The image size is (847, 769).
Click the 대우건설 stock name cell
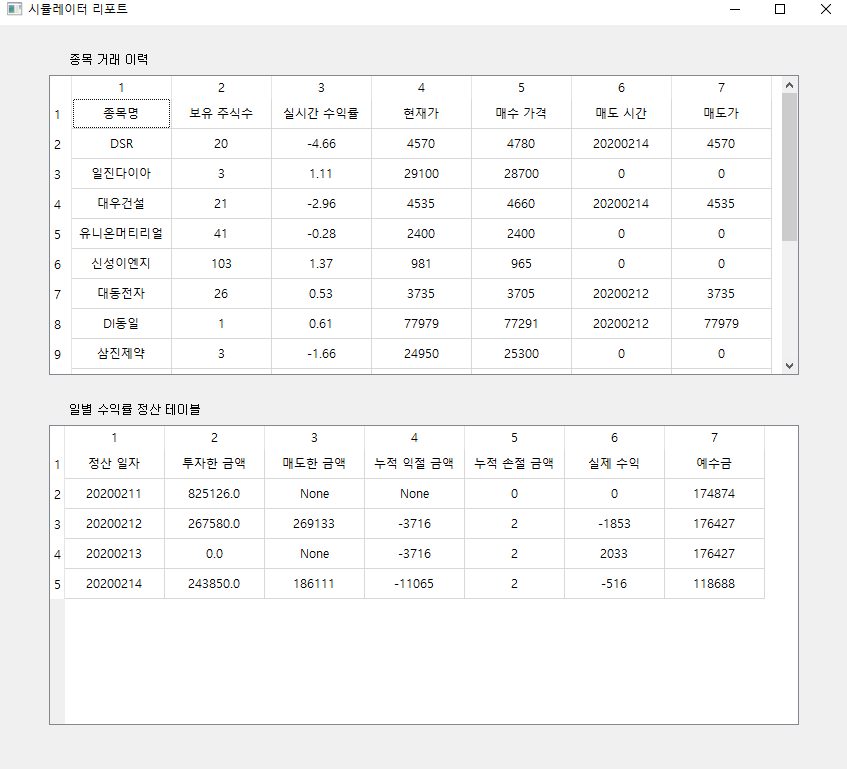(122, 204)
